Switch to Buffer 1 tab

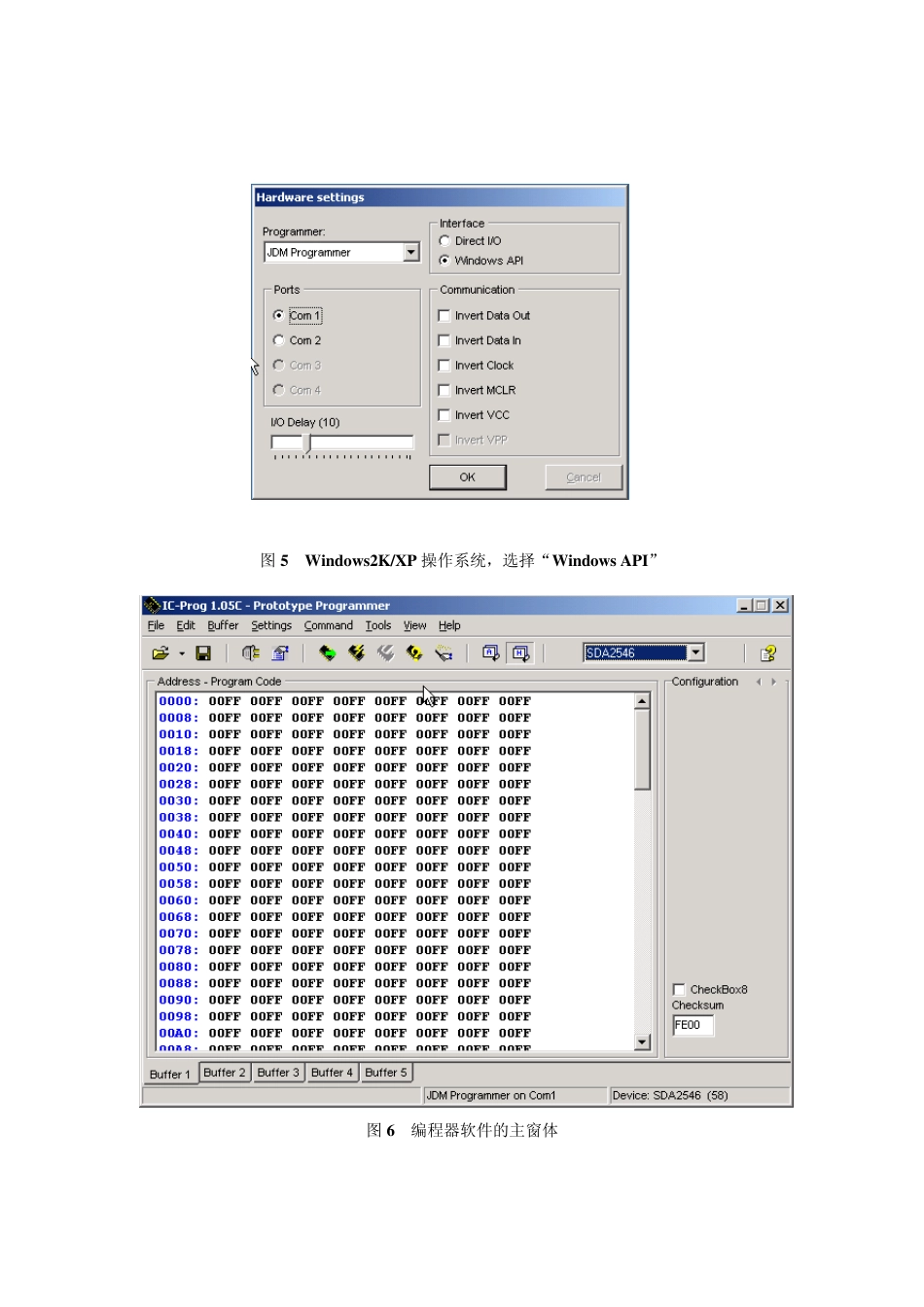click(x=170, y=1075)
